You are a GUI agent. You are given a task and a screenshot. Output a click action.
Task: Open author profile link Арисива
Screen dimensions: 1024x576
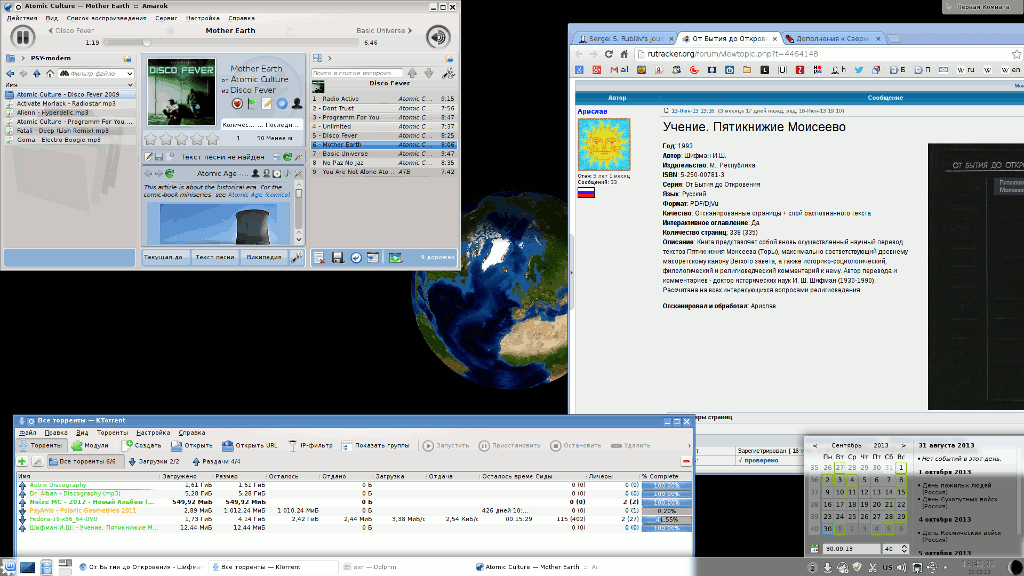tap(592, 112)
